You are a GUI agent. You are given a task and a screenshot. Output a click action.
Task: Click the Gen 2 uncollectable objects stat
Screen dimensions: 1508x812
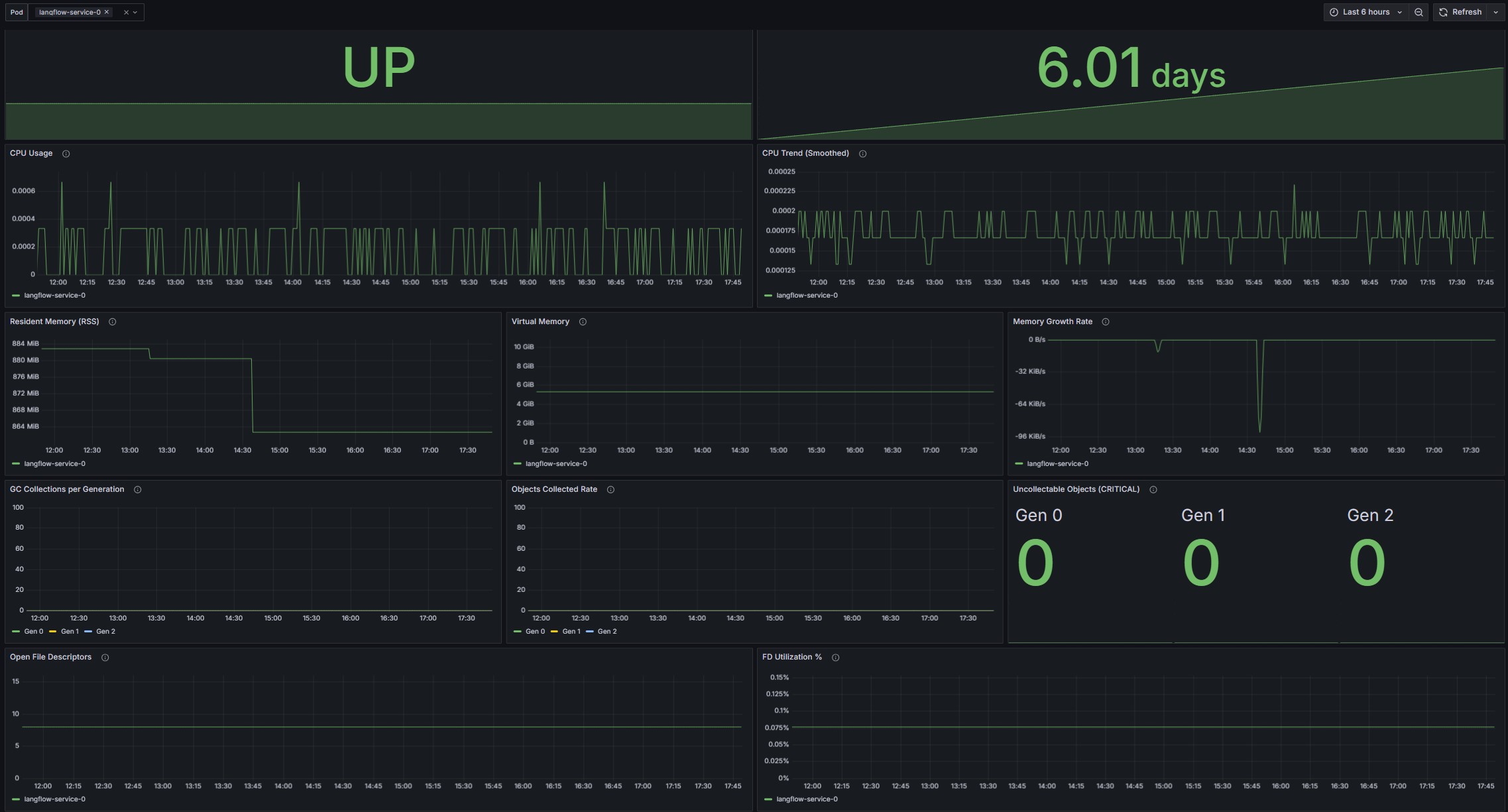(1366, 562)
